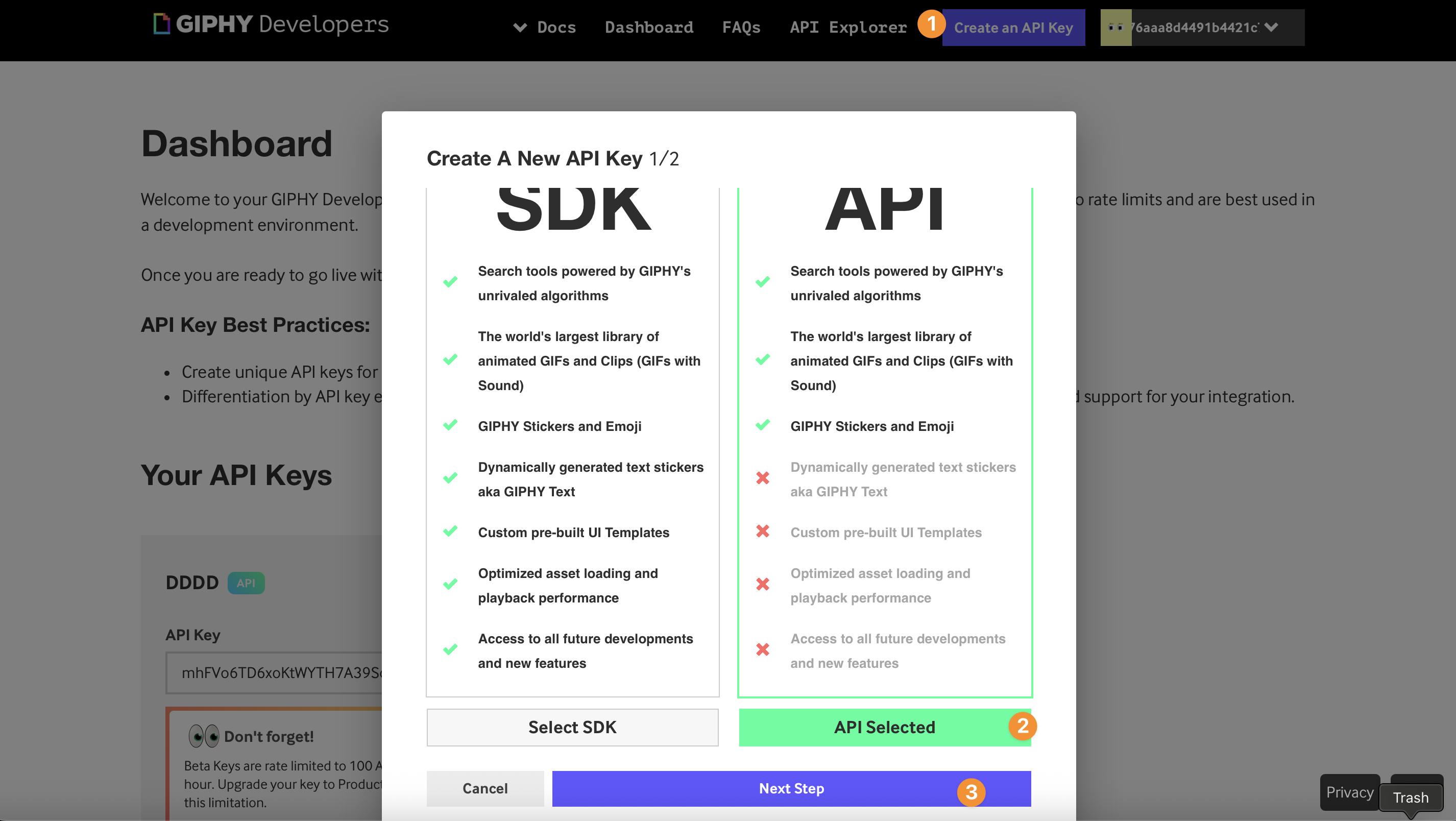Click SDK 'Access to all future developments' checkmark
The width and height of the screenshot is (1456, 821).
(x=450, y=649)
